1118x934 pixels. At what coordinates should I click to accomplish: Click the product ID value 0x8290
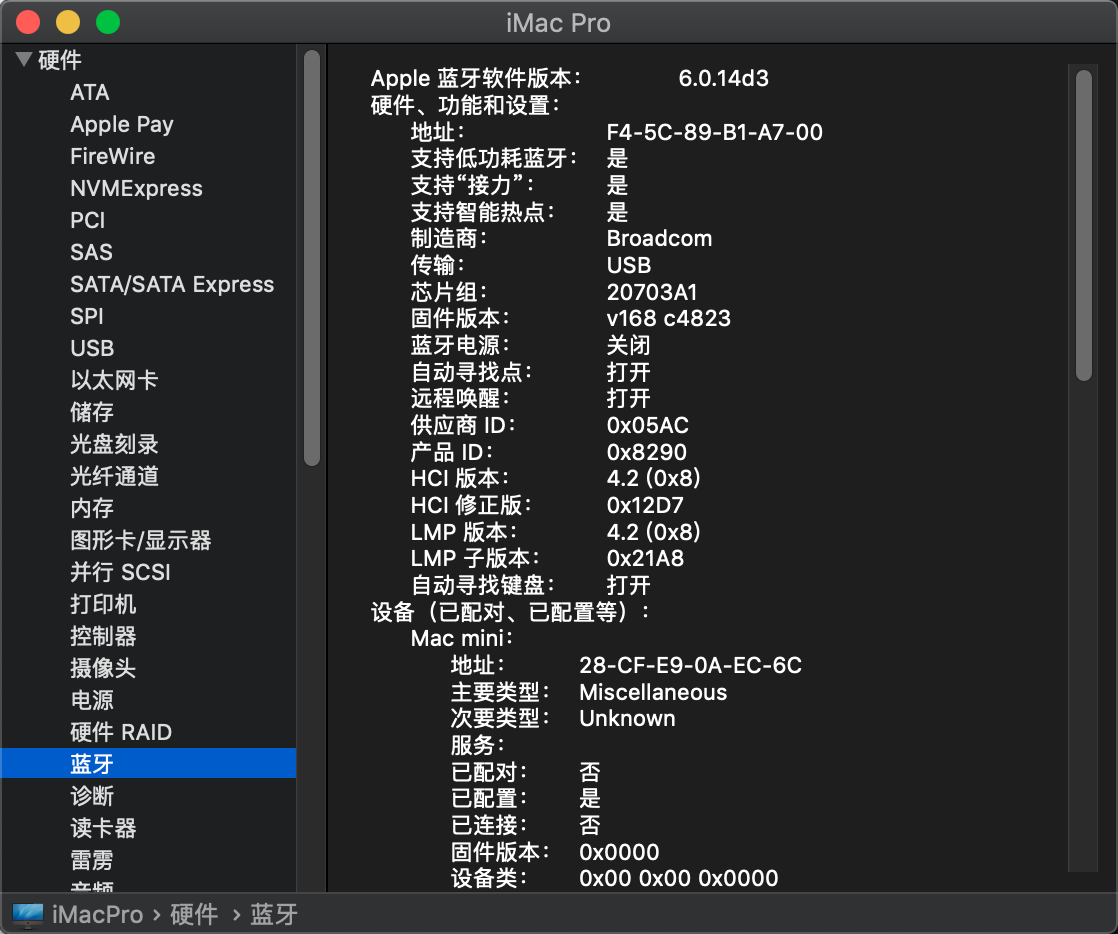tap(647, 452)
